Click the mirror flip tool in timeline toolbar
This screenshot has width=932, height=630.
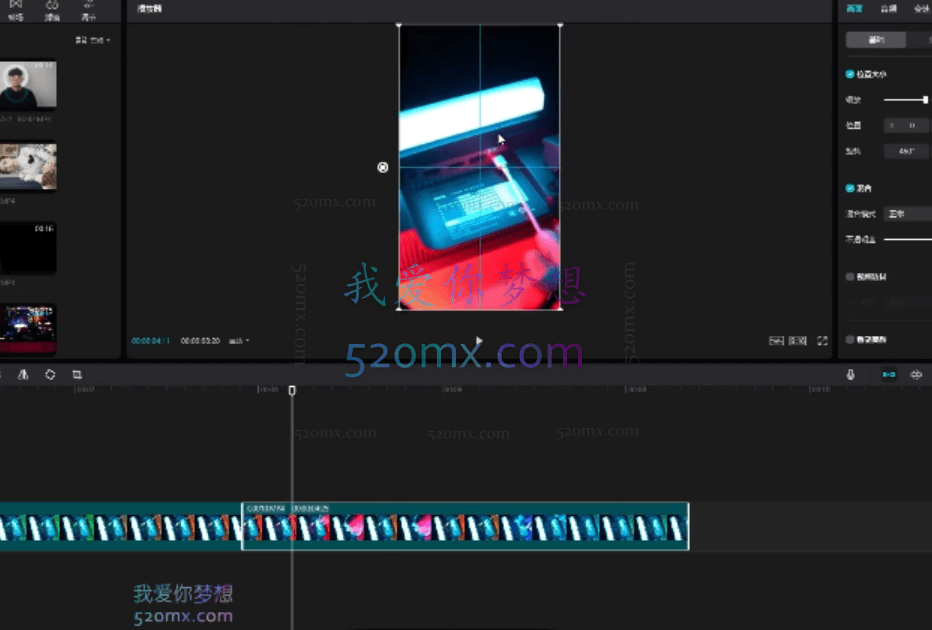point(24,374)
